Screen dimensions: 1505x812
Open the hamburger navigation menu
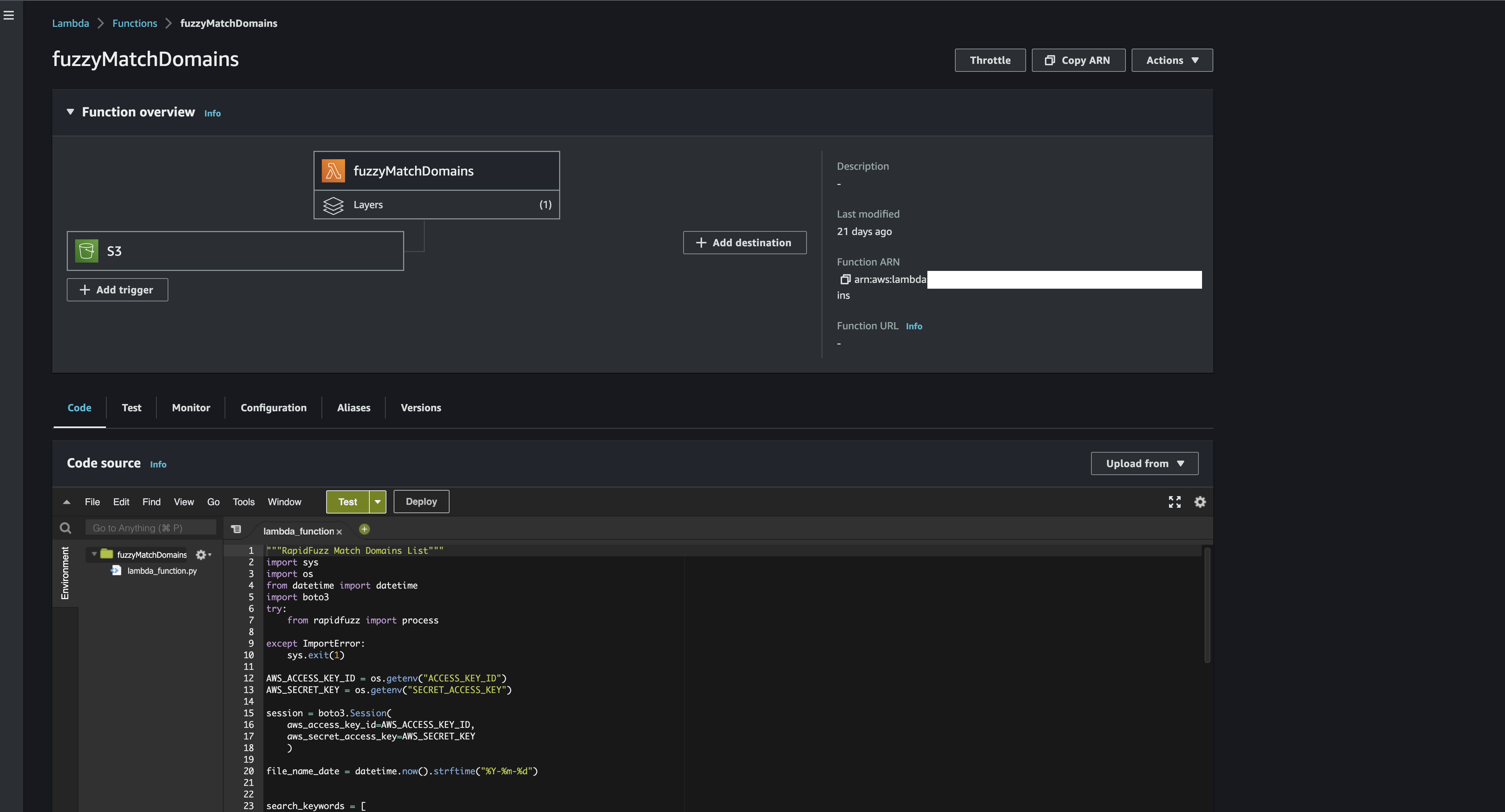coord(9,15)
